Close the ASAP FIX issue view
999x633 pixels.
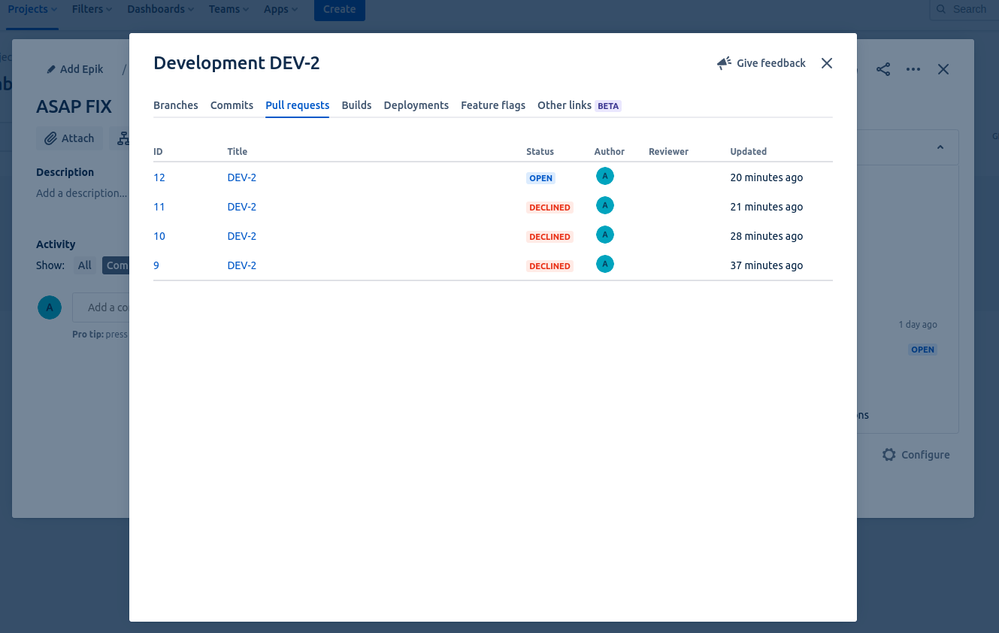coord(943,69)
